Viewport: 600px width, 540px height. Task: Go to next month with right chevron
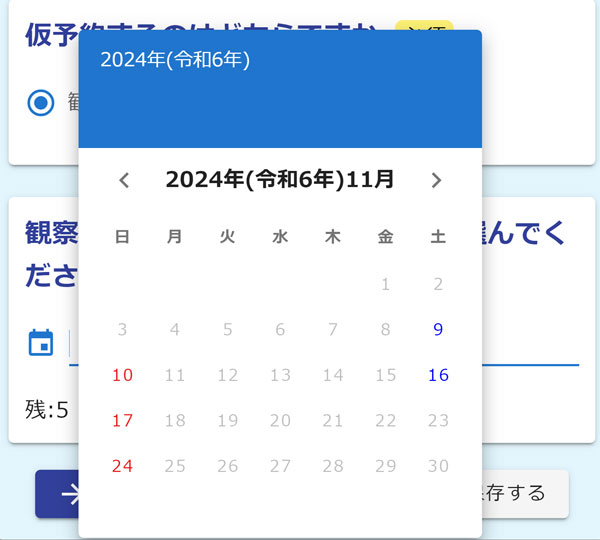click(436, 180)
